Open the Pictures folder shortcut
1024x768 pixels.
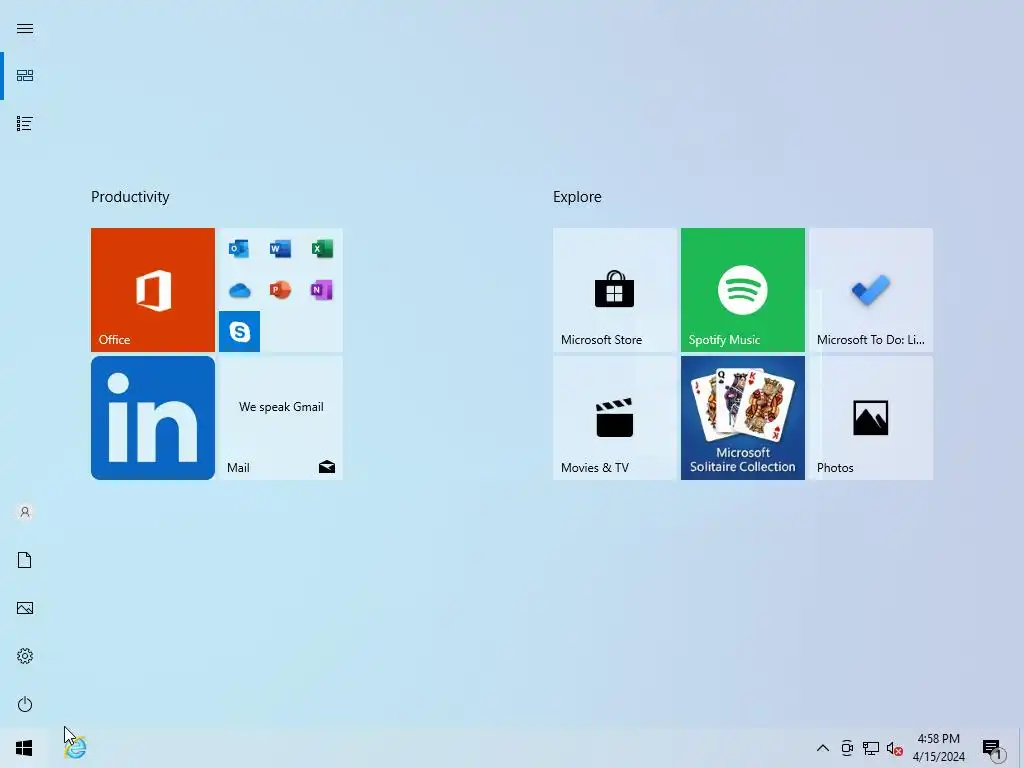(x=25, y=608)
